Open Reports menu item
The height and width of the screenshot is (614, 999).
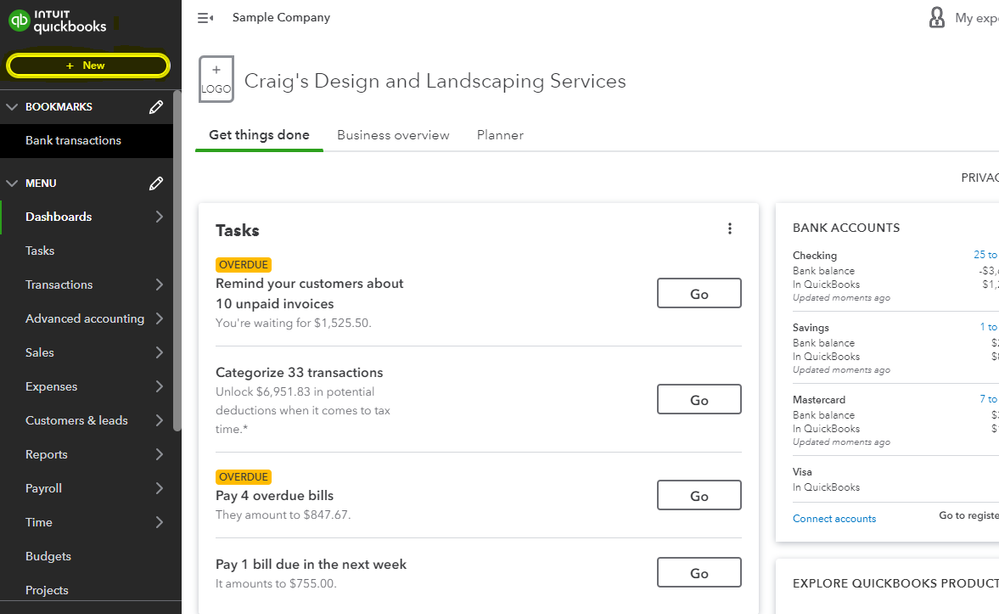click(x=47, y=455)
